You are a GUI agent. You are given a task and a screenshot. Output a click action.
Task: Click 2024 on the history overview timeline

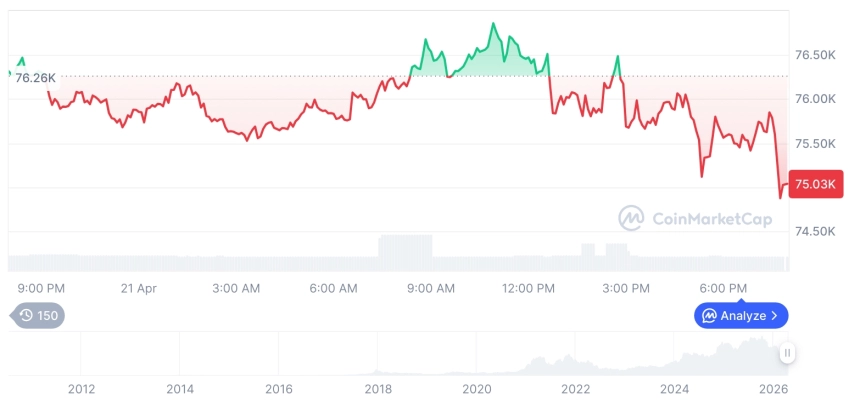click(675, 388)
